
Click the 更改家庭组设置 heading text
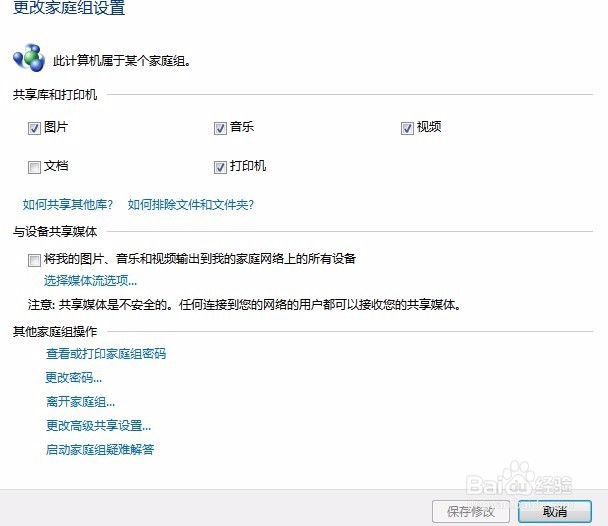point(69,7)
